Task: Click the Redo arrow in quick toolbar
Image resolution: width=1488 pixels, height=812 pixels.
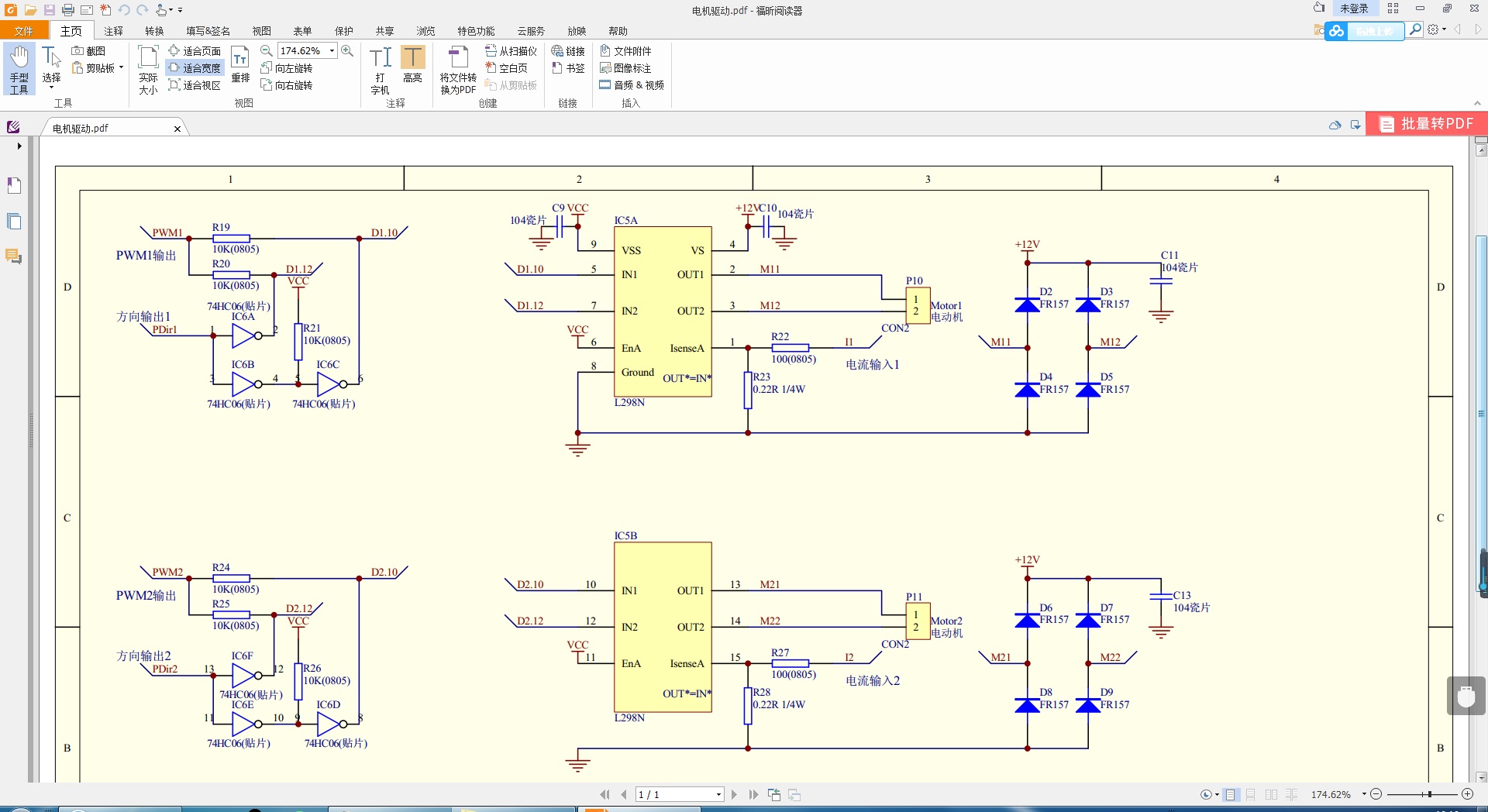Action: (x=143, y=10)
